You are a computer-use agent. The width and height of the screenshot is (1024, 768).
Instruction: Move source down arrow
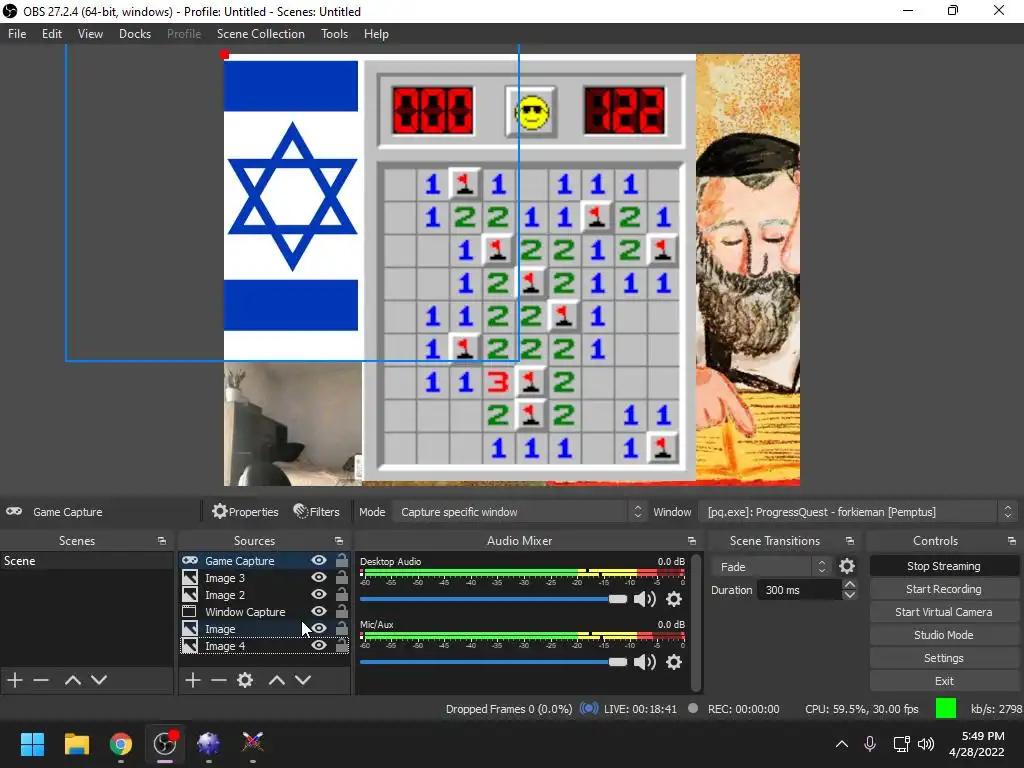(303, 680)
